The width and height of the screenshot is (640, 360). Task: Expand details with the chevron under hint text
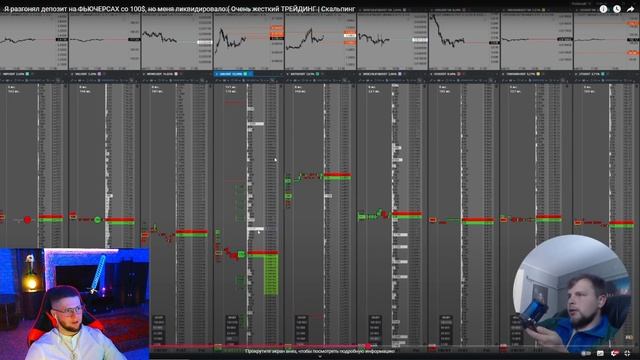click(x=320, y=357)
